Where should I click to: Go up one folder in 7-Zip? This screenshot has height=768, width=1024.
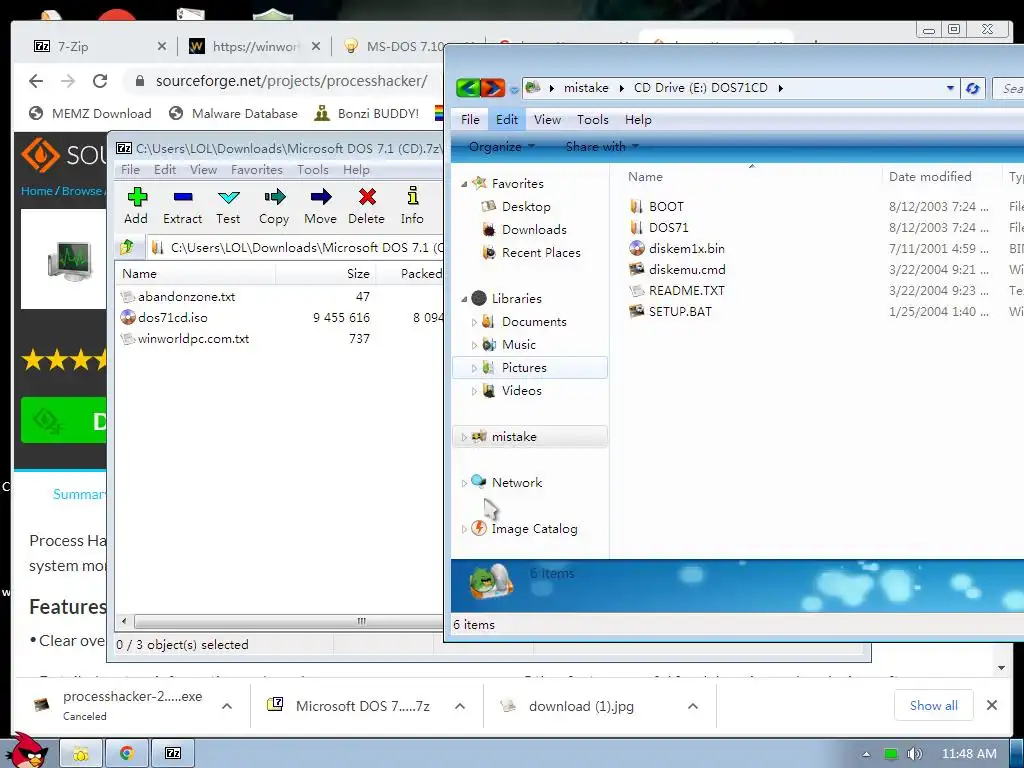[x=127, y=248]
